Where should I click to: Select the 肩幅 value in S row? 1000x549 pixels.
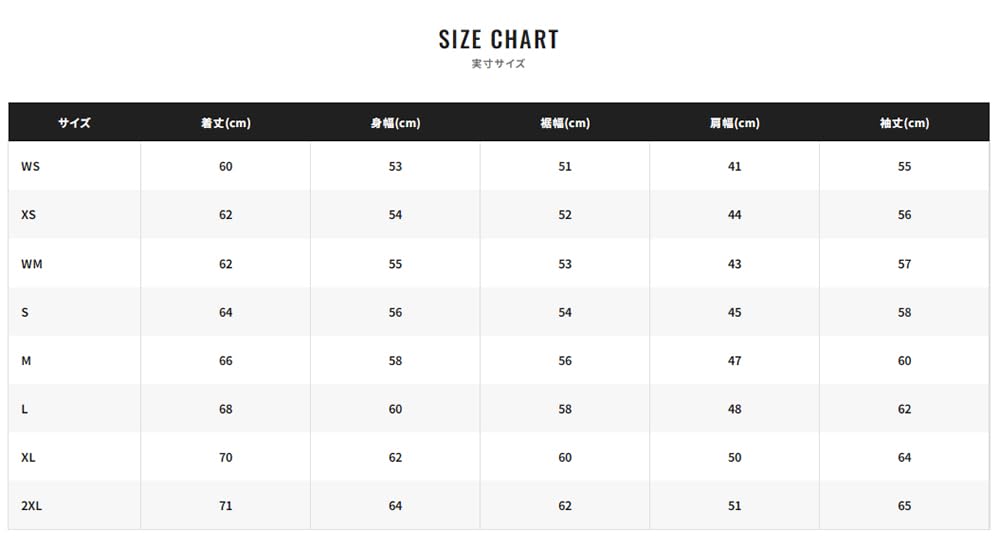pyautogui.click(x=735, y=312)
